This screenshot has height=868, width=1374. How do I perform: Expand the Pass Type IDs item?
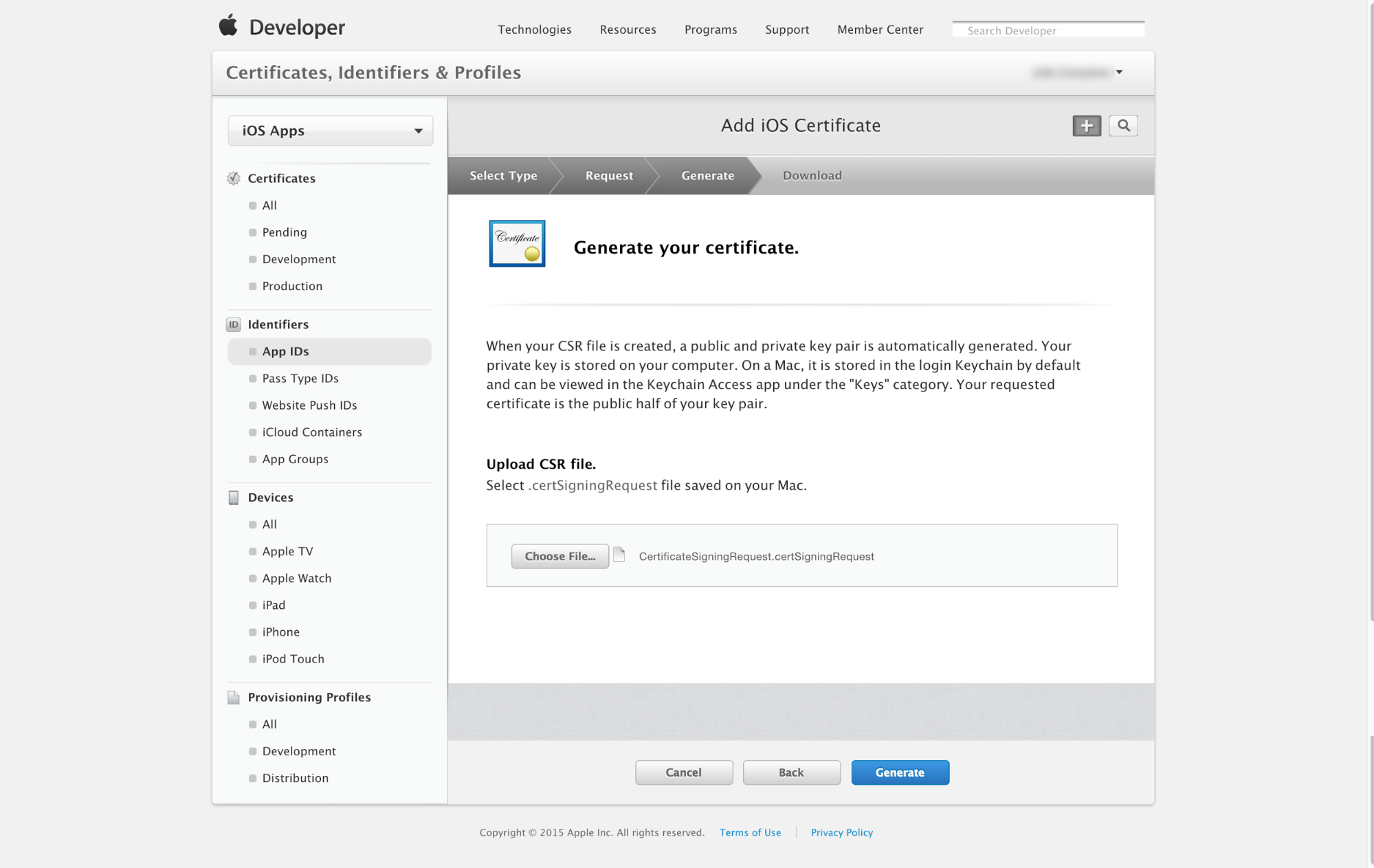300,378
